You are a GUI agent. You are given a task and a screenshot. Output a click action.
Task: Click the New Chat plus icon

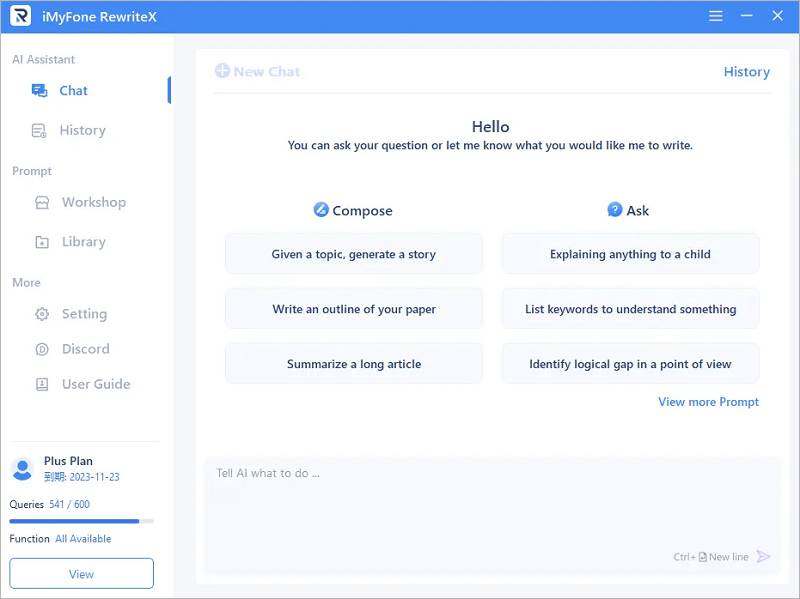coord(222,71)
